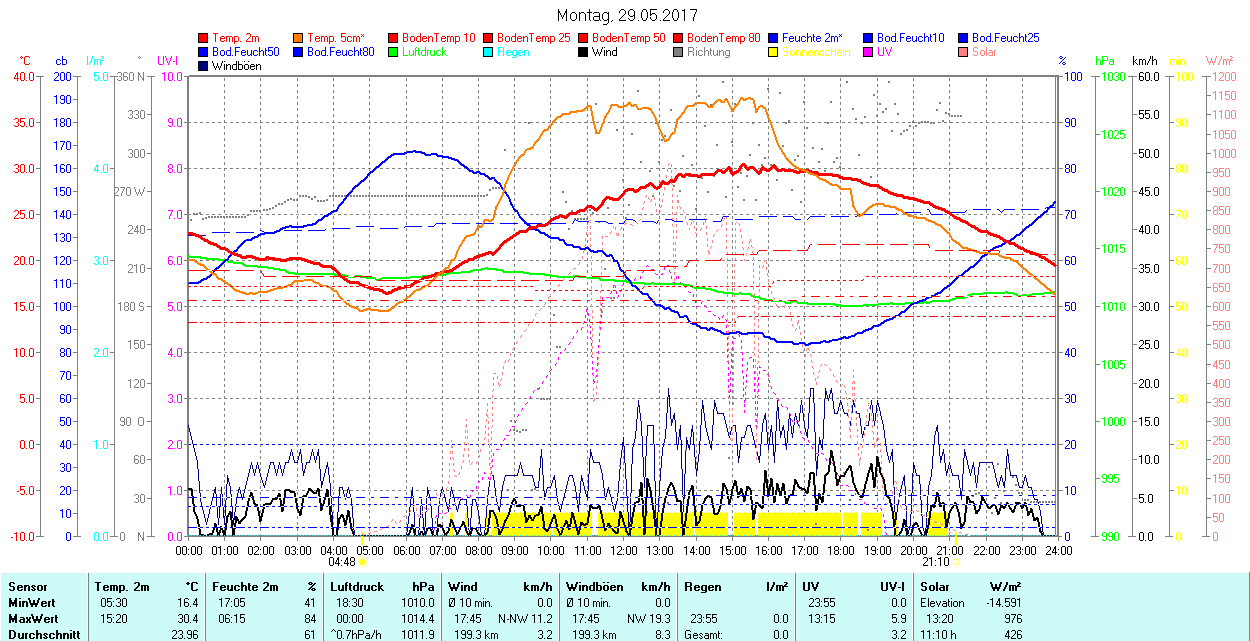This screenshot has height=641, width=1250.
Task: Click the Luftdruck column header in table
Action: 355,587
